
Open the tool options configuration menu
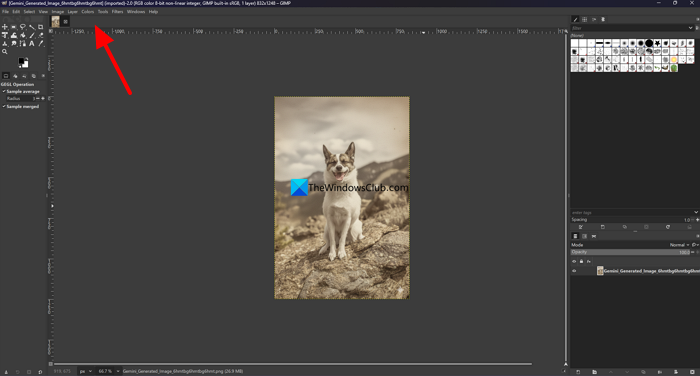click(x=43, y=76)
